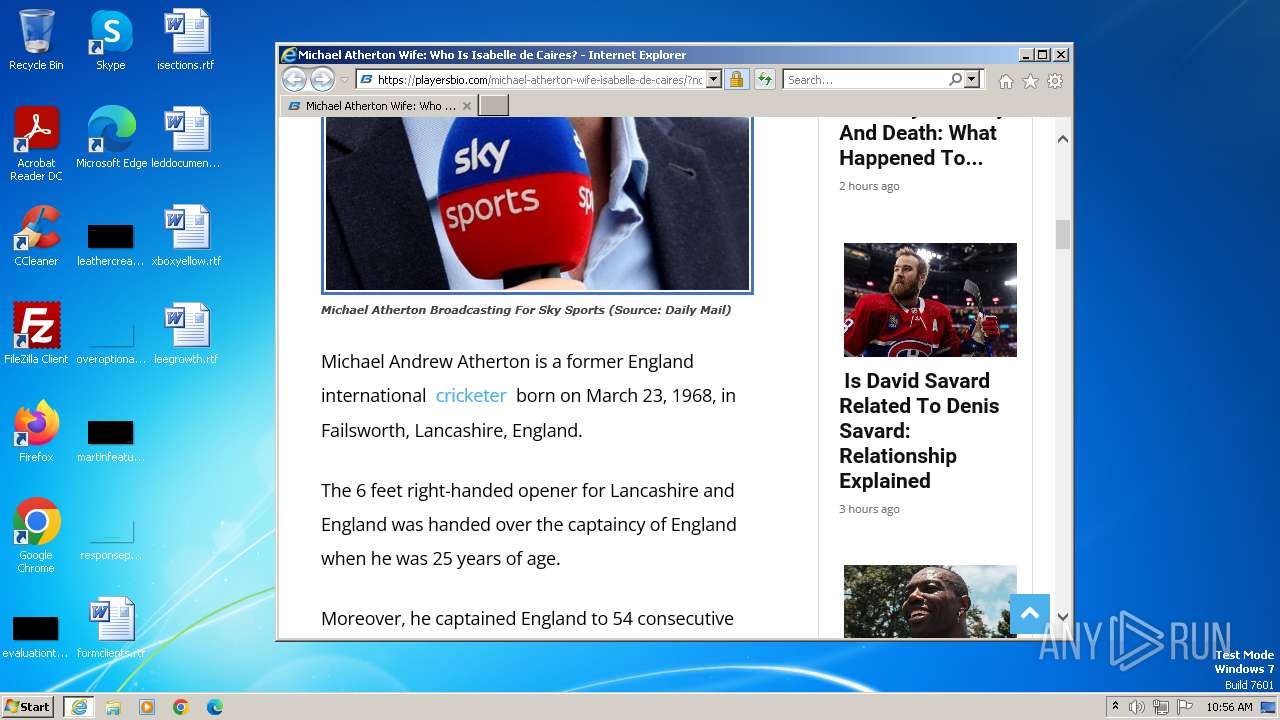Launch FileZilla Client shortcut
The height and width of the screenshot is (720, 1280).
pos(36,334)
